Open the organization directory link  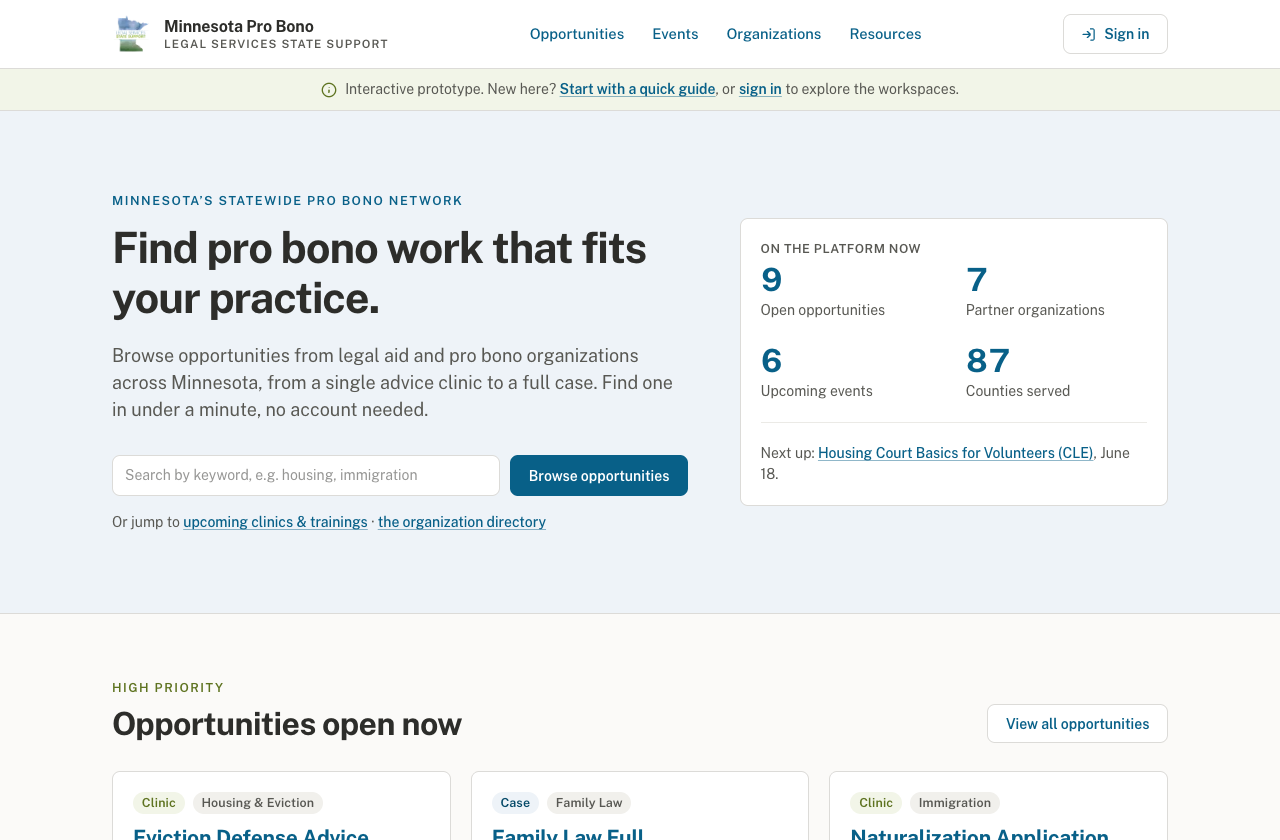(462, 522)
